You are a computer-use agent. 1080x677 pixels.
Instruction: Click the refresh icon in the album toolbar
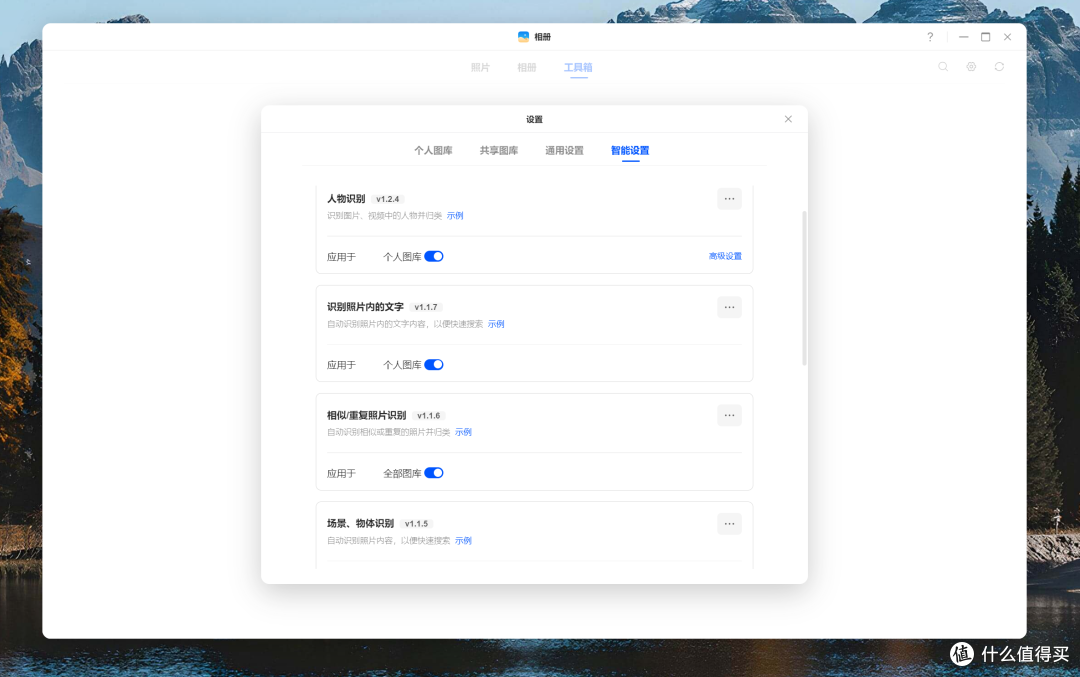click(999, 67)
